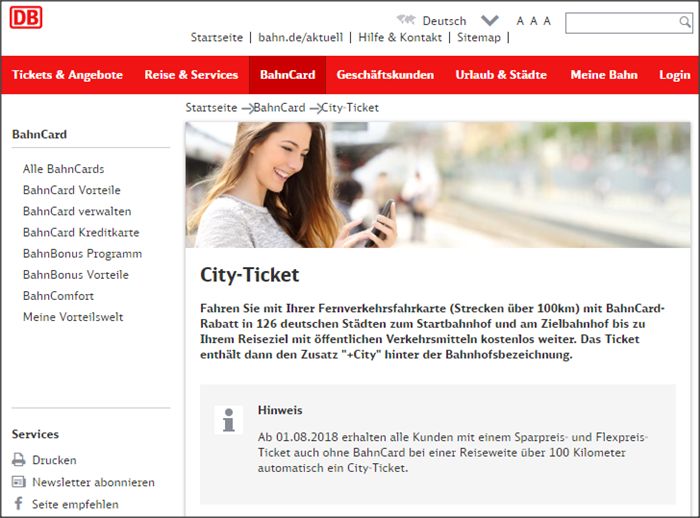Viewport: 700px width, 518px height.
Task: Click the City-Ticket banner image
Action: coord(438,185)
